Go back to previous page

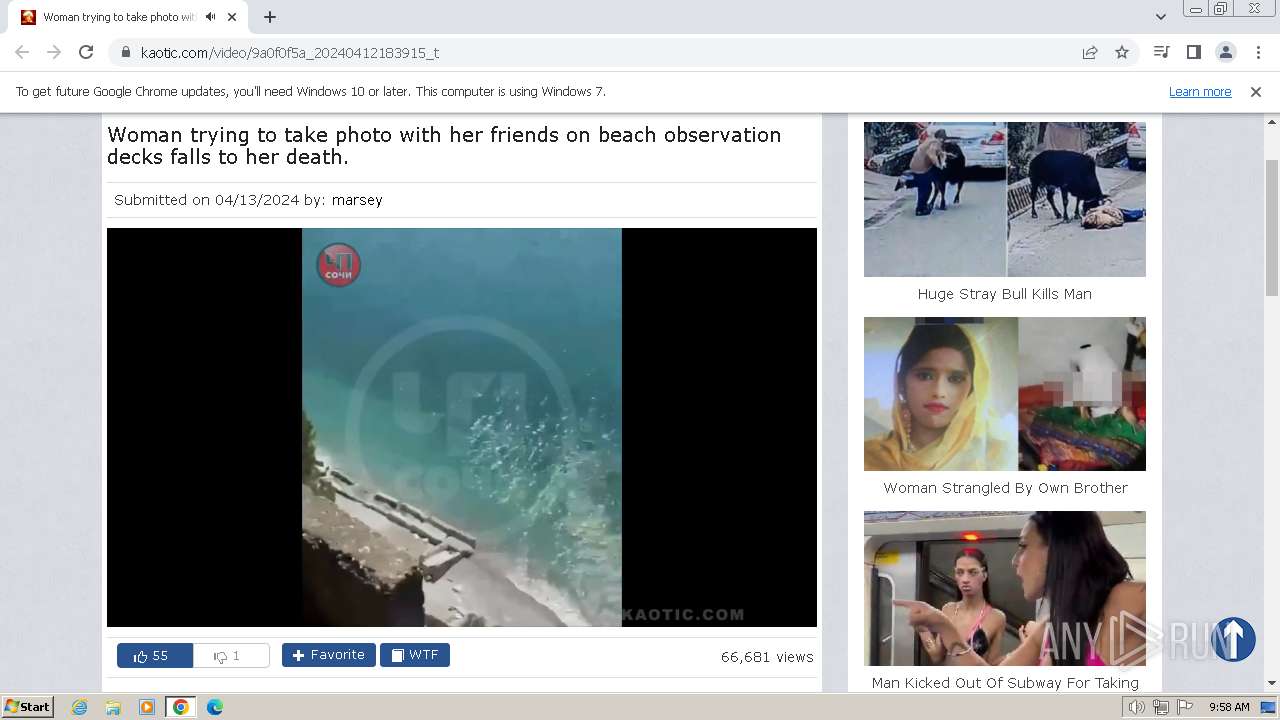click(x=22, y=52)
